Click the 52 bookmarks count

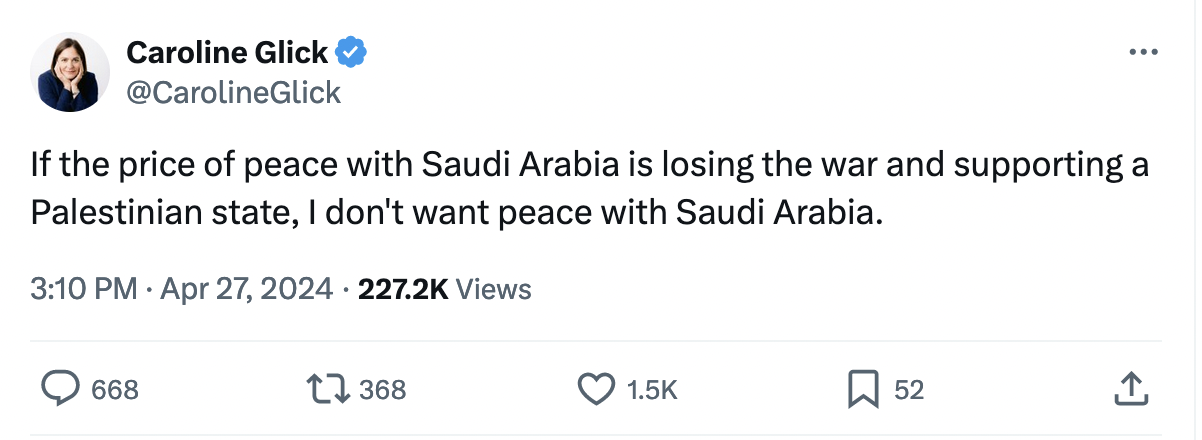pyautogui.click(x=908, y=390)
